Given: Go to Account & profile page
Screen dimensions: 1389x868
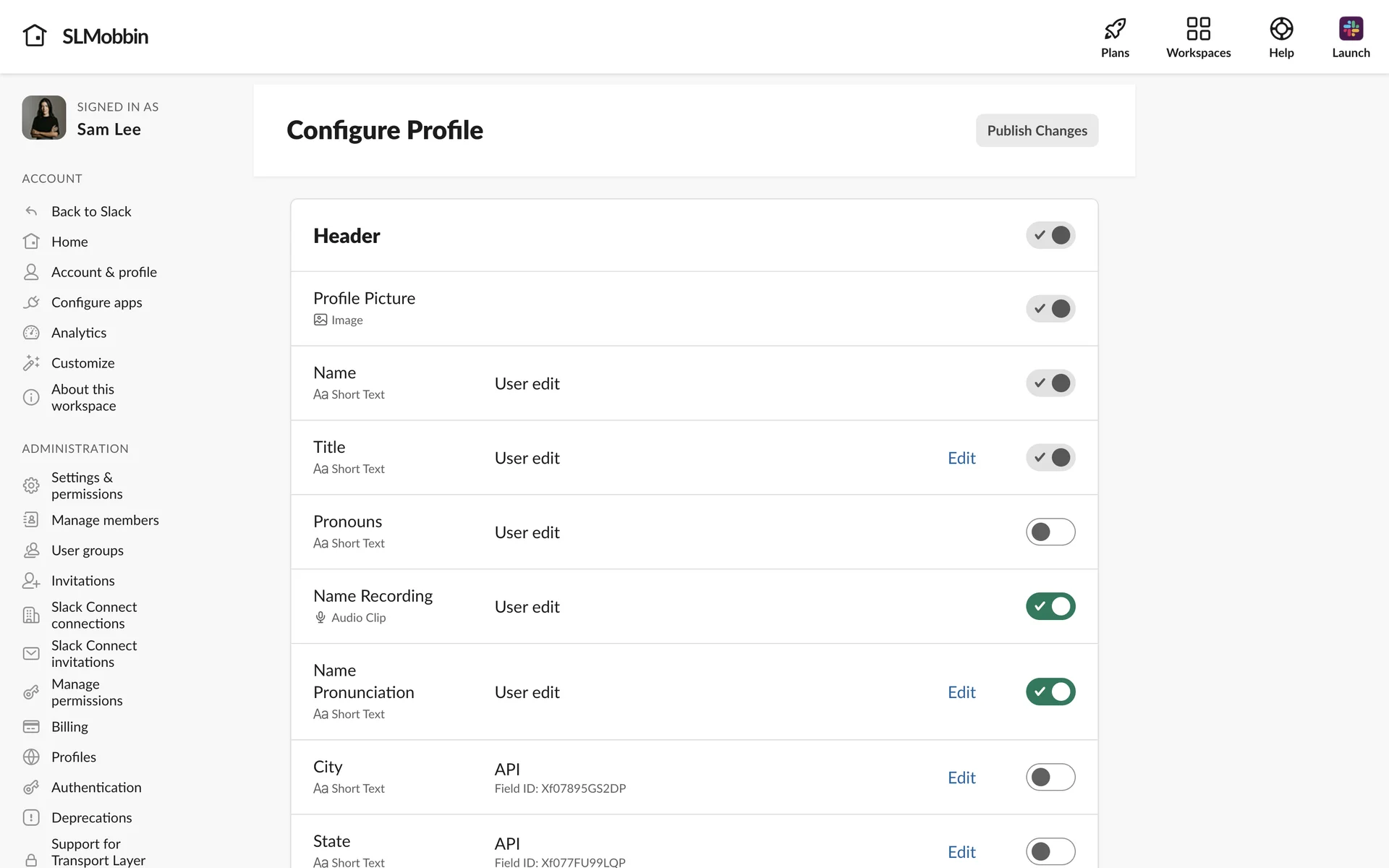Looking at the screenshot, I should (103, 272).
